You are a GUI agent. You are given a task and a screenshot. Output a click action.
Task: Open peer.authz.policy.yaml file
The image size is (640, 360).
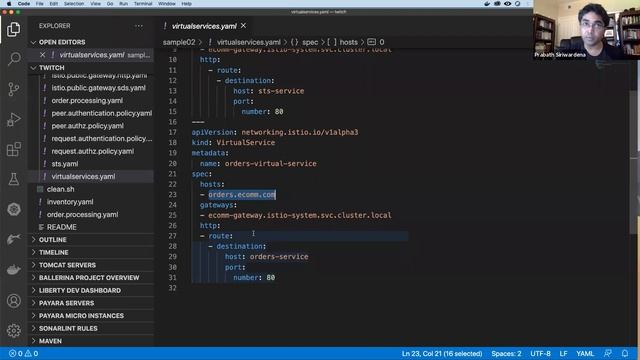coord(87,126)
